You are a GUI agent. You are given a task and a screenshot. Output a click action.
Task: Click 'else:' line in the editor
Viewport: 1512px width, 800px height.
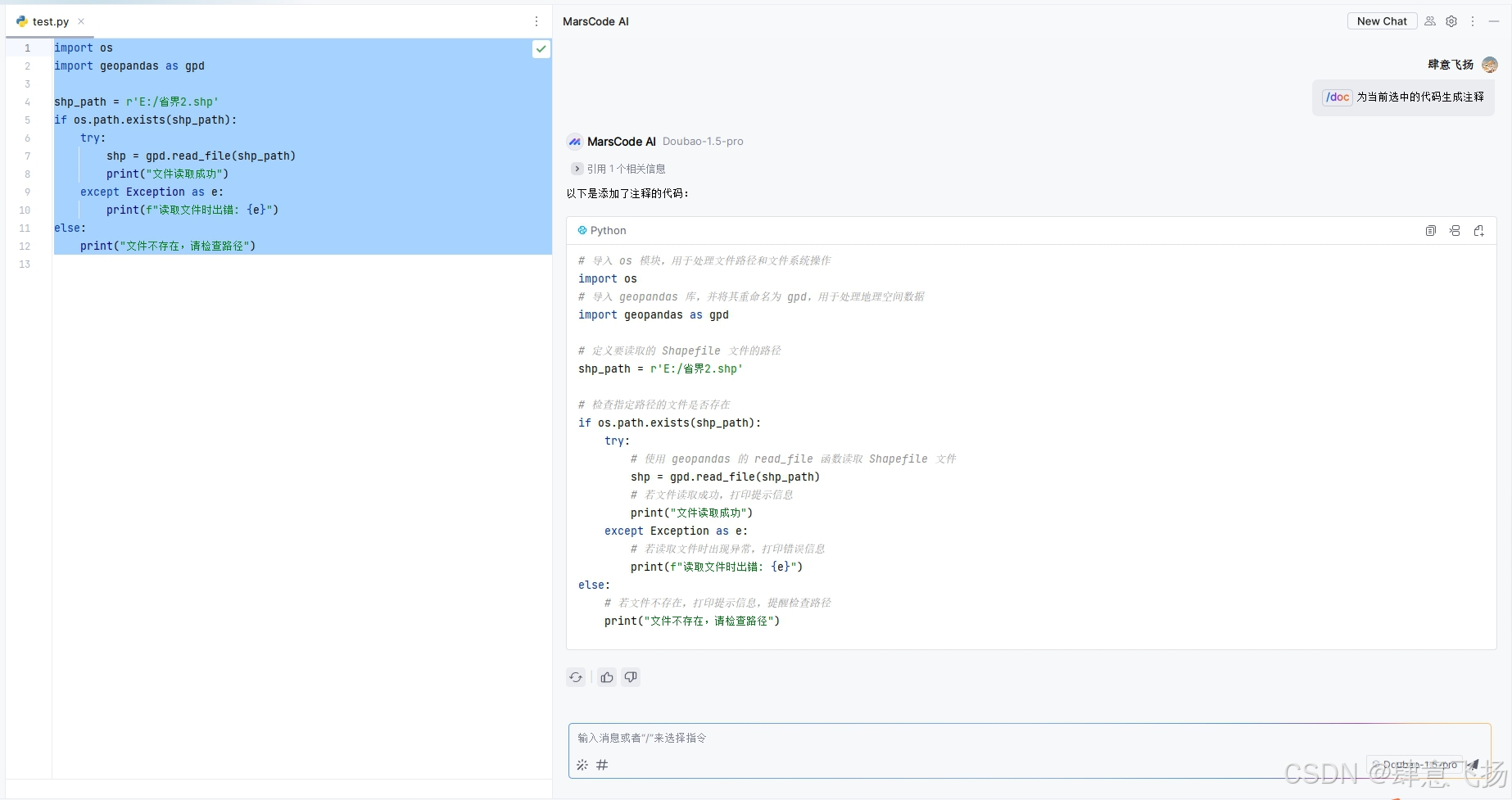point(70,228)
